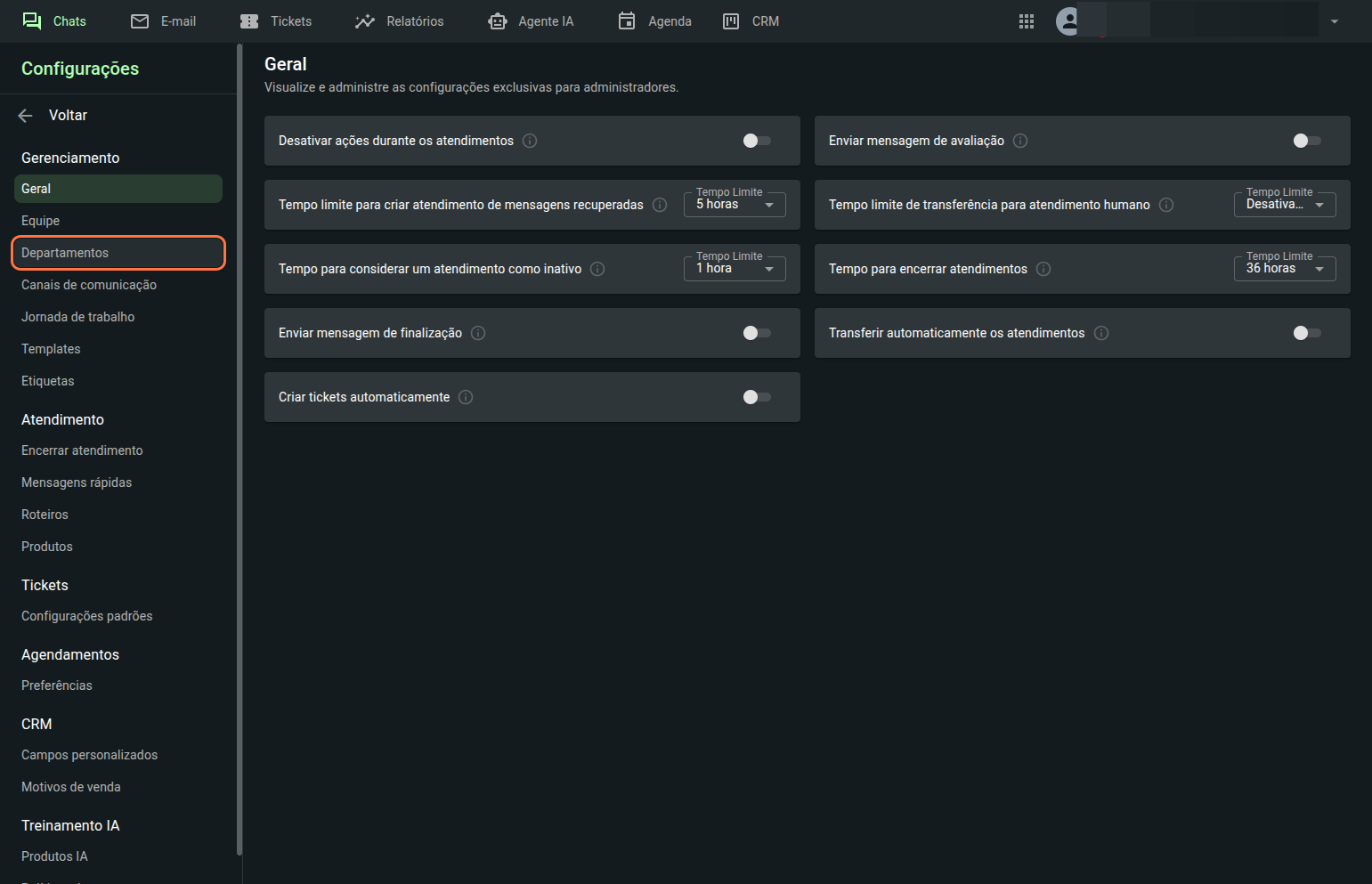Enable Desativar ações durante os atendimentos toggle
The height and width of the screenshot is (884, 1372).
pyautogui.click(x=757, y=141)
